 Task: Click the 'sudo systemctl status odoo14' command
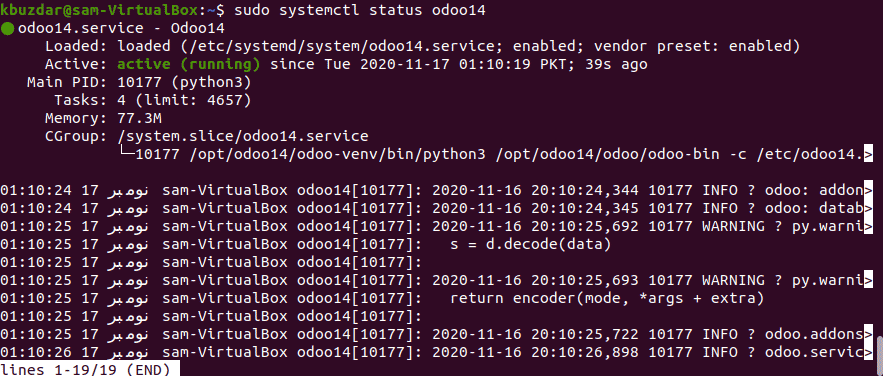point(360,10)
